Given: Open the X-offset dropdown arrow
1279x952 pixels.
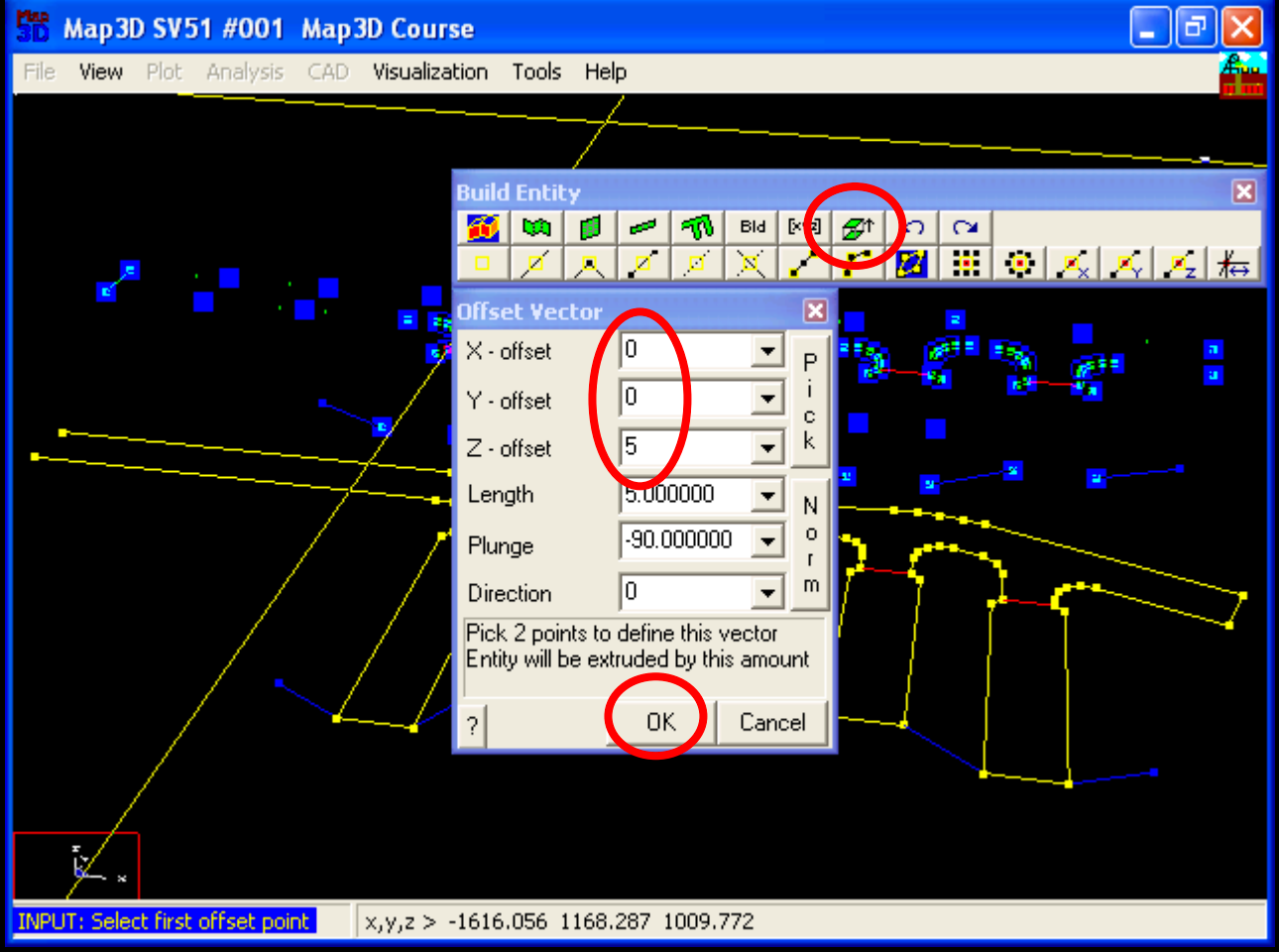Looking at the screenshot, I should point(767,351).
